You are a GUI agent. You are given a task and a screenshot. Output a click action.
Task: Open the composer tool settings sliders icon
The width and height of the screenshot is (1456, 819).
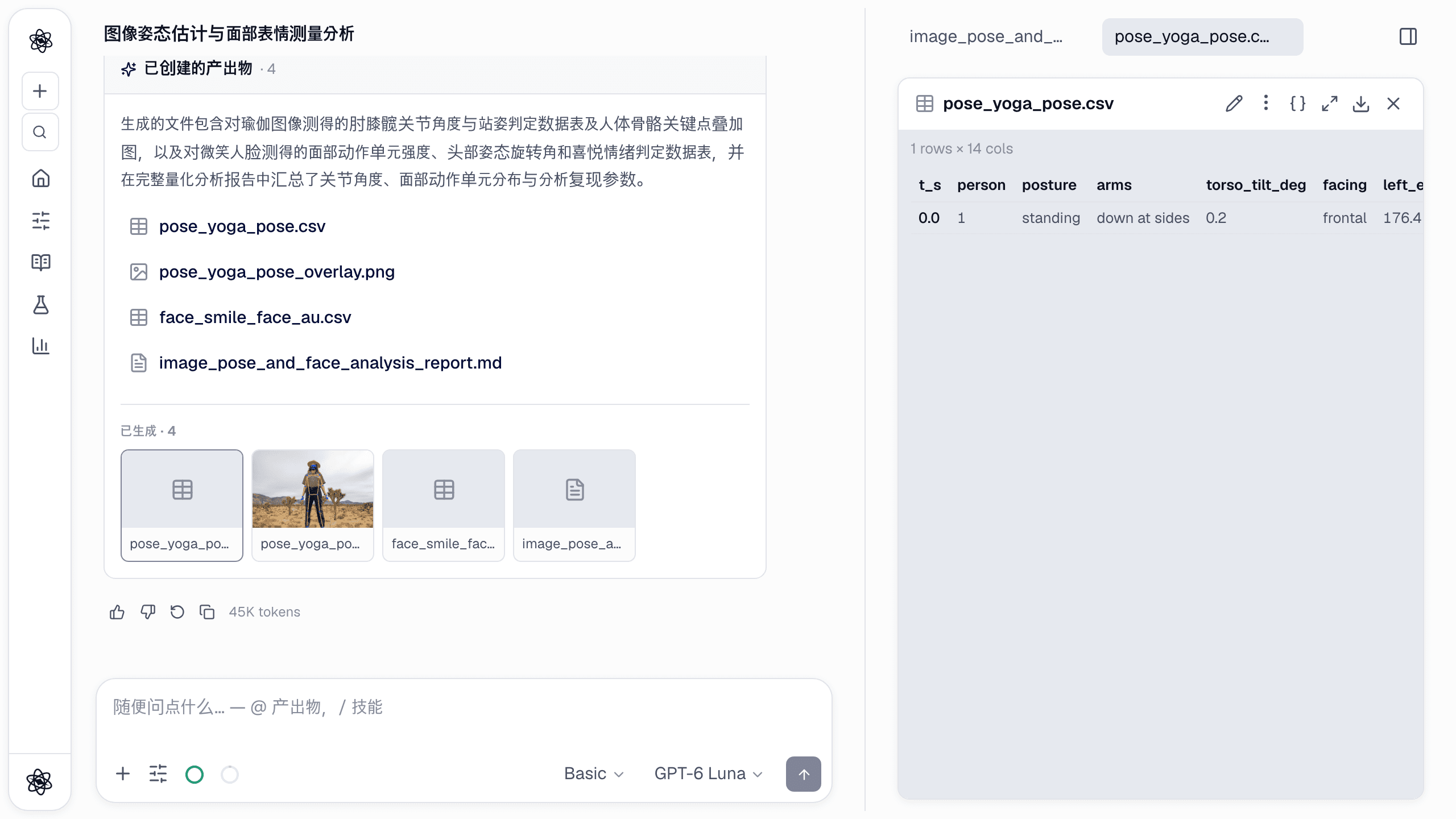pyautogui.click(x=158, y=773)
